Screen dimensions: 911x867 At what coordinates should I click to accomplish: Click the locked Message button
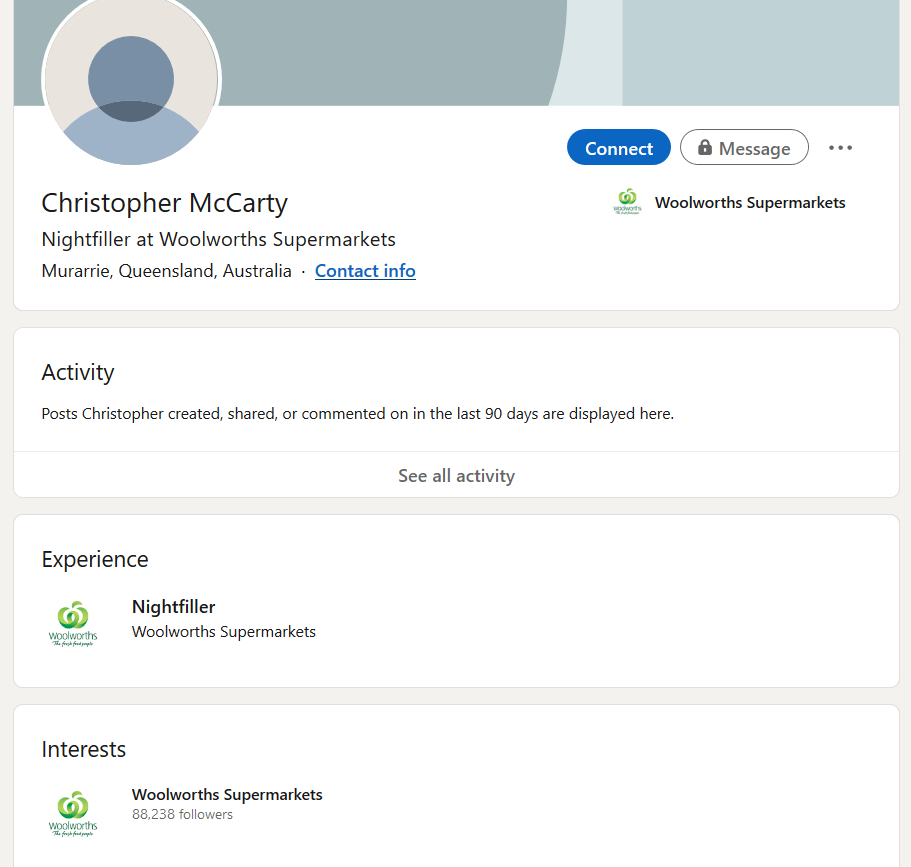tap(744, 147)
